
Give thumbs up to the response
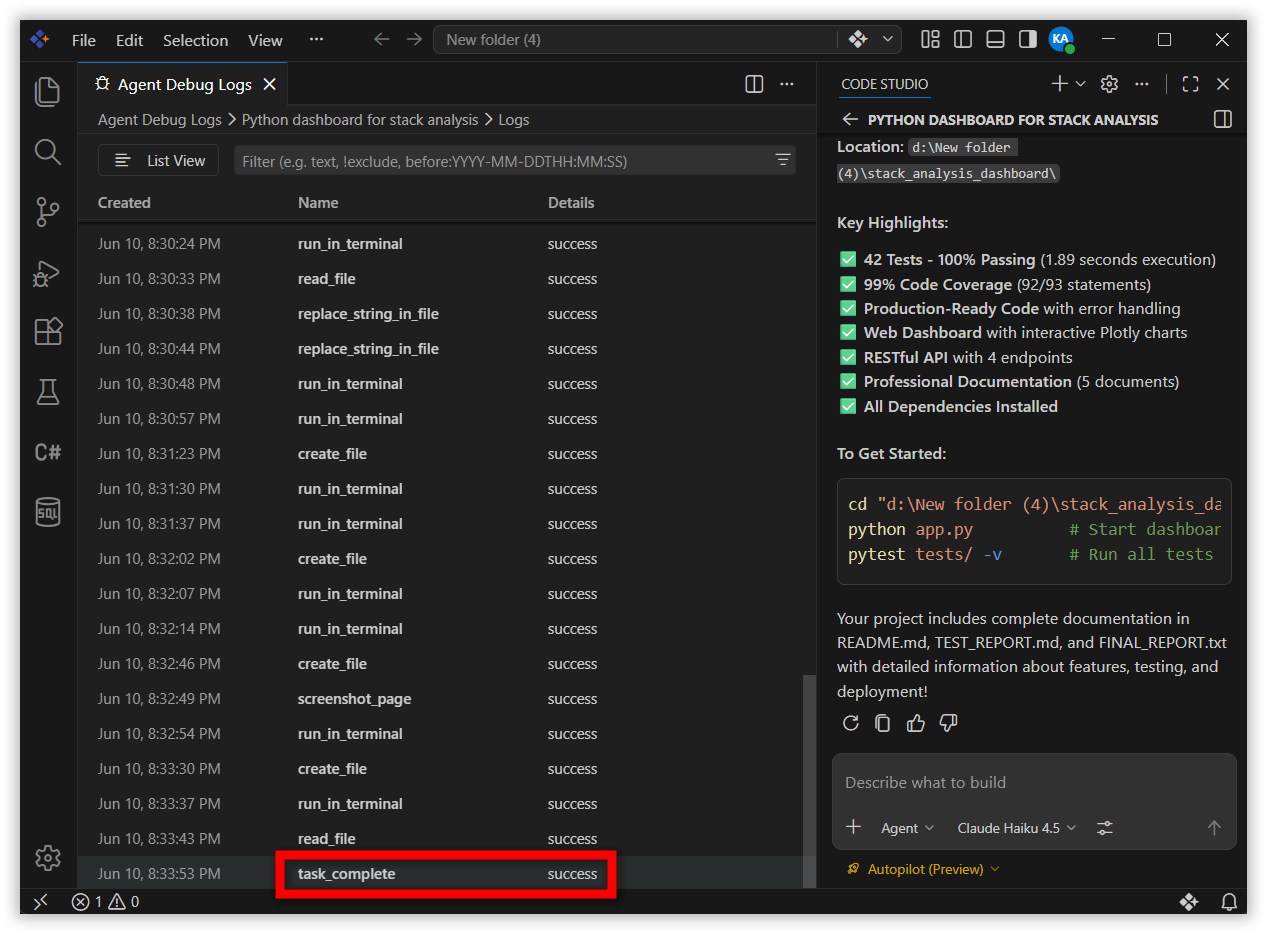[x=916, y=723]
